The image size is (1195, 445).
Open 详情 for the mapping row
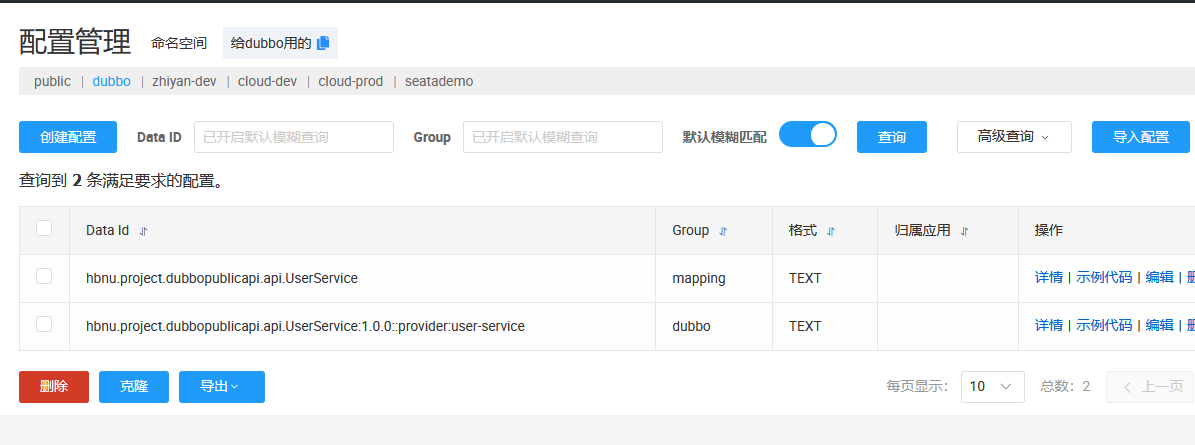(1048, 278)
